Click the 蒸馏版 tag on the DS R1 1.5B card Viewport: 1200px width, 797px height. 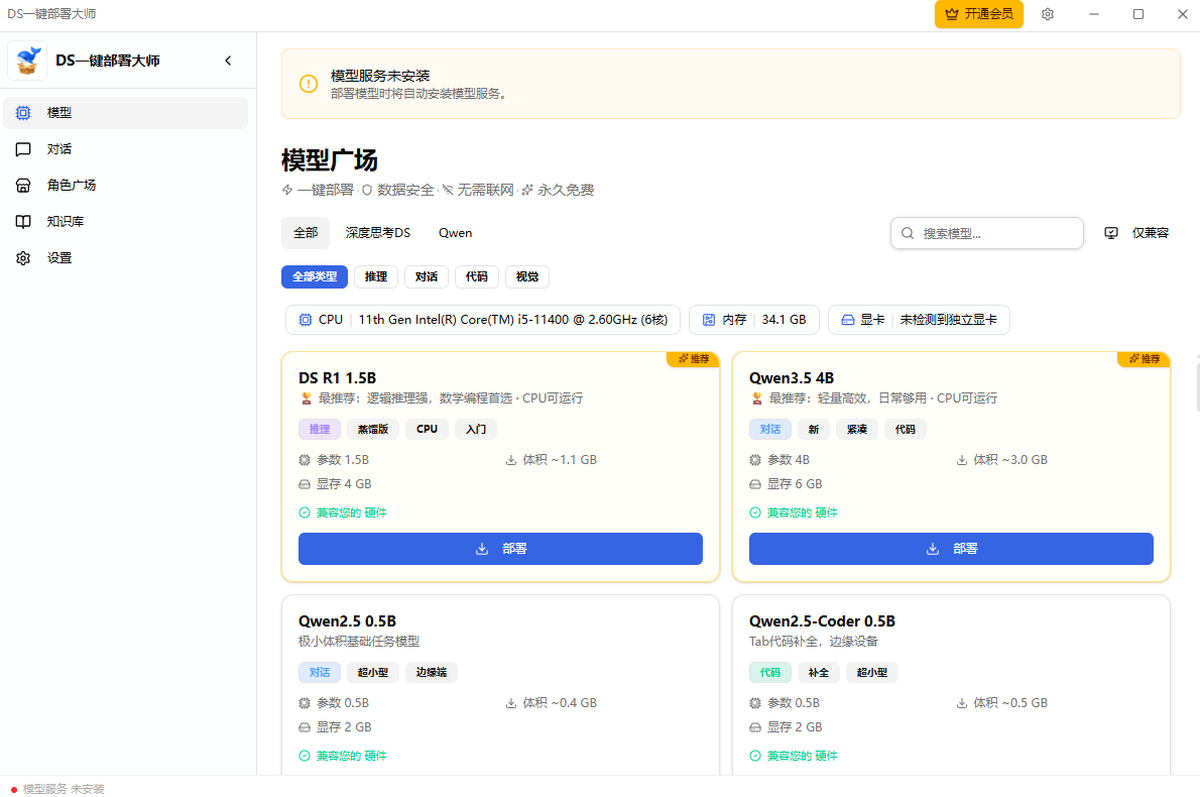[372, 429]
